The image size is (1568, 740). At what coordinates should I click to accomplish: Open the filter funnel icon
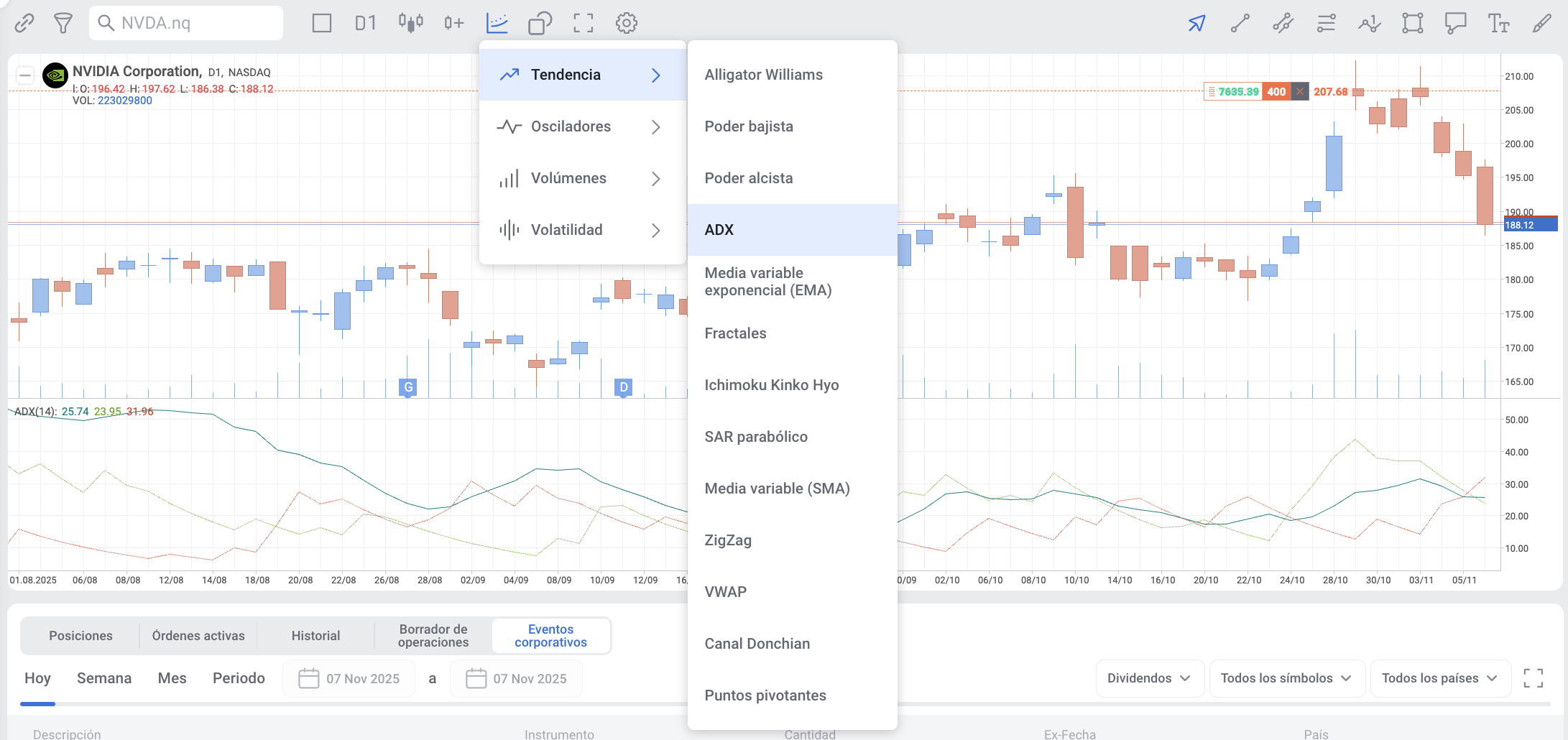coord(63,23)
